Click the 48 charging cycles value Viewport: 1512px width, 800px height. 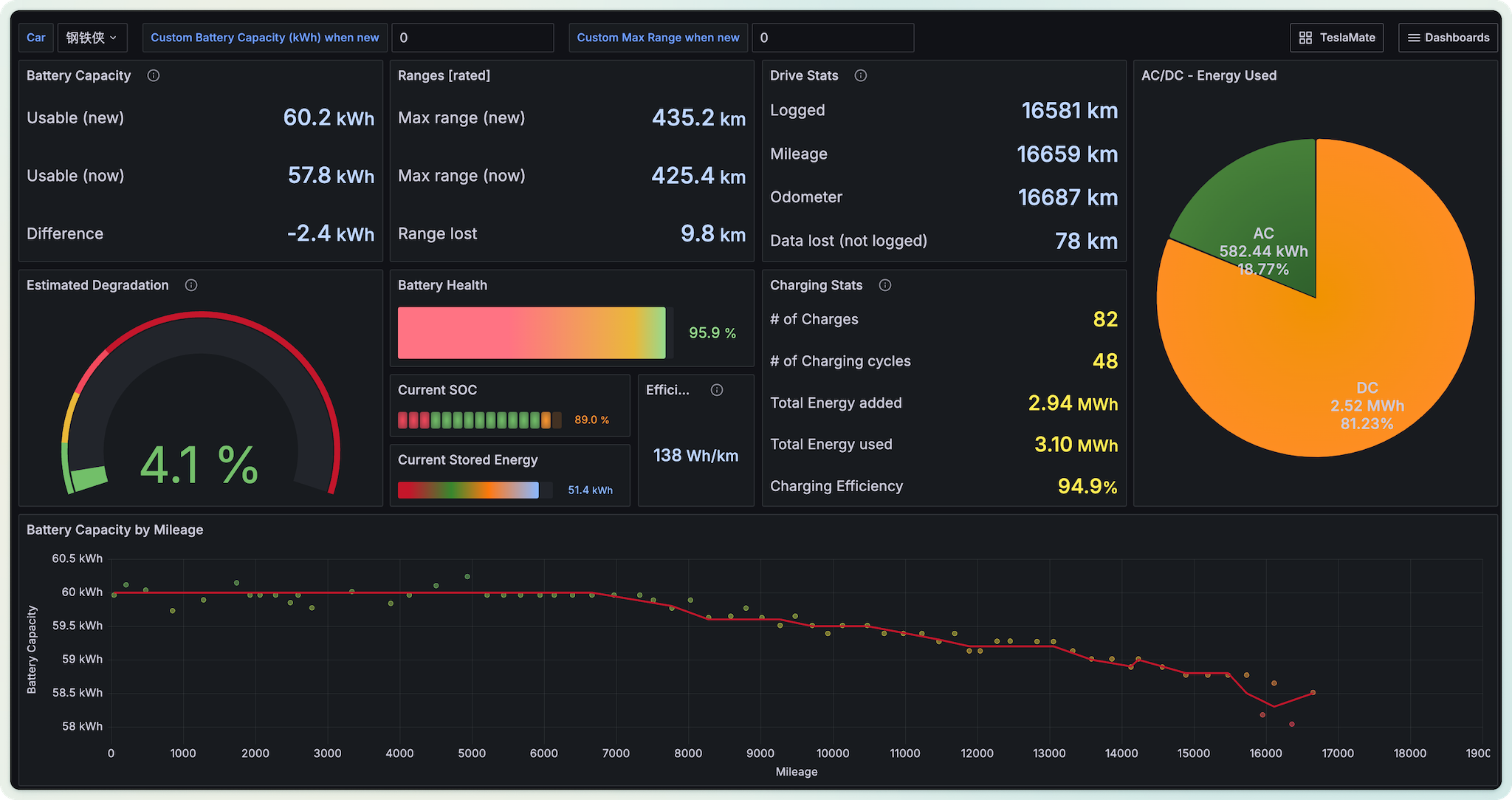tap(1105, 361)
